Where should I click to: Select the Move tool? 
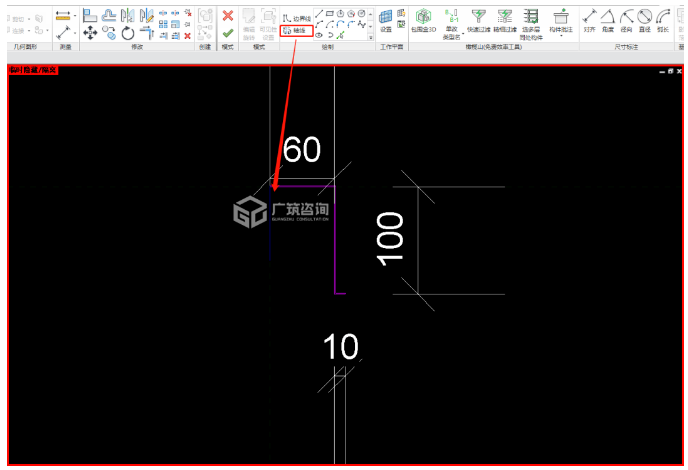point(90,32)
